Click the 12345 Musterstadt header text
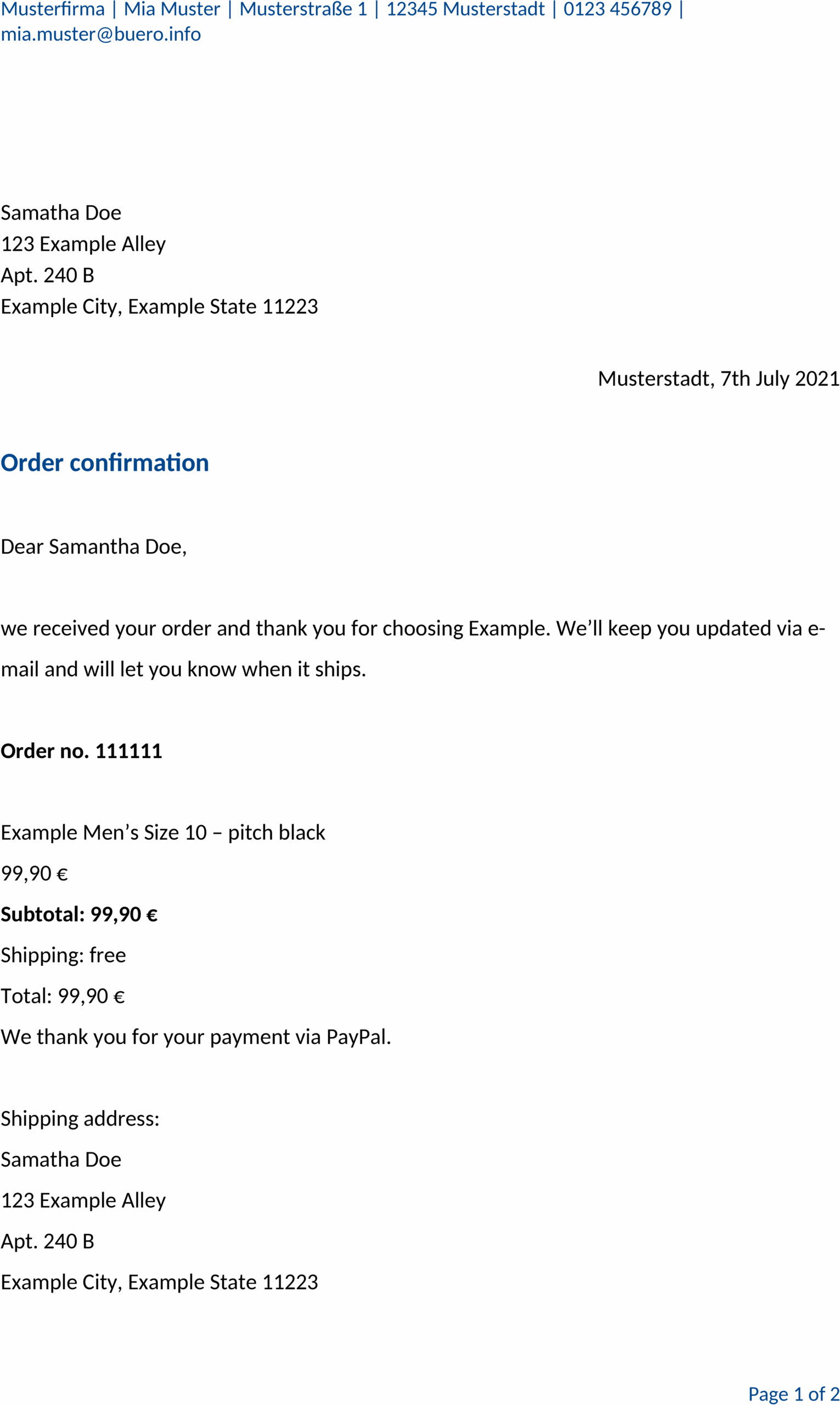The height and width of the screenshot is (1405, 840). click(465, 9)
